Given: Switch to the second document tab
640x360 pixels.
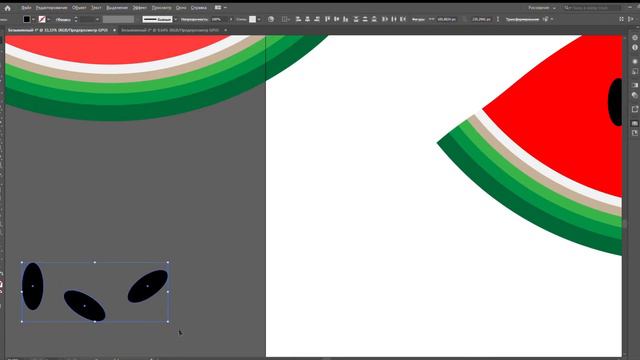Looking at the screenshot, I should pyautogui.click(x=169, y=30).
